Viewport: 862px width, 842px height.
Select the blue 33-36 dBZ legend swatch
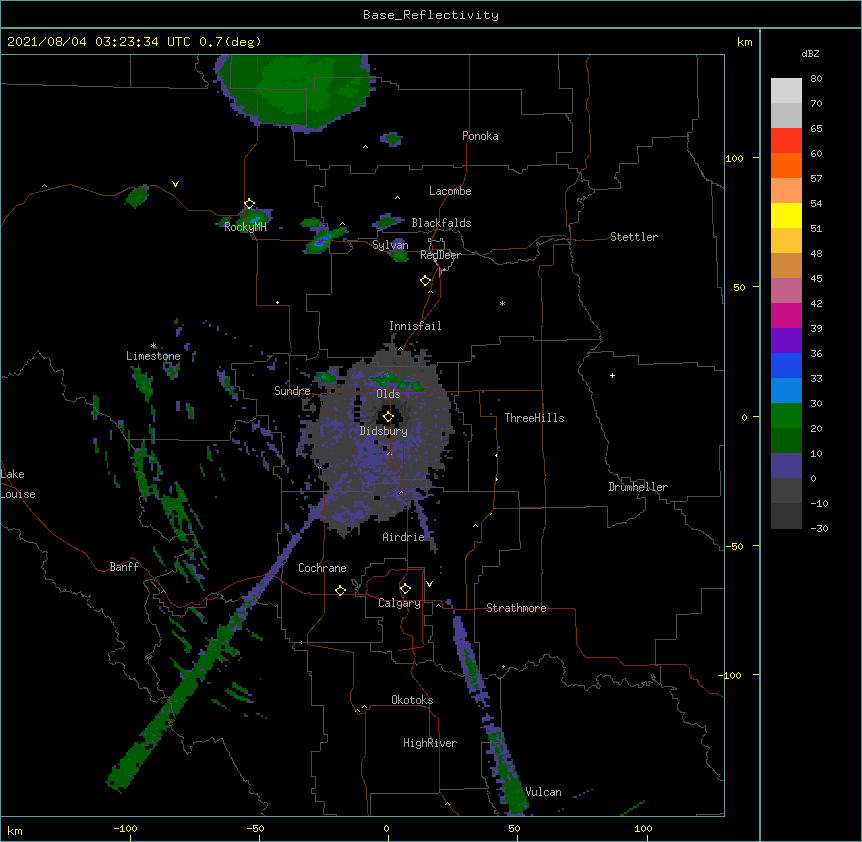click(x=786, y=366)
